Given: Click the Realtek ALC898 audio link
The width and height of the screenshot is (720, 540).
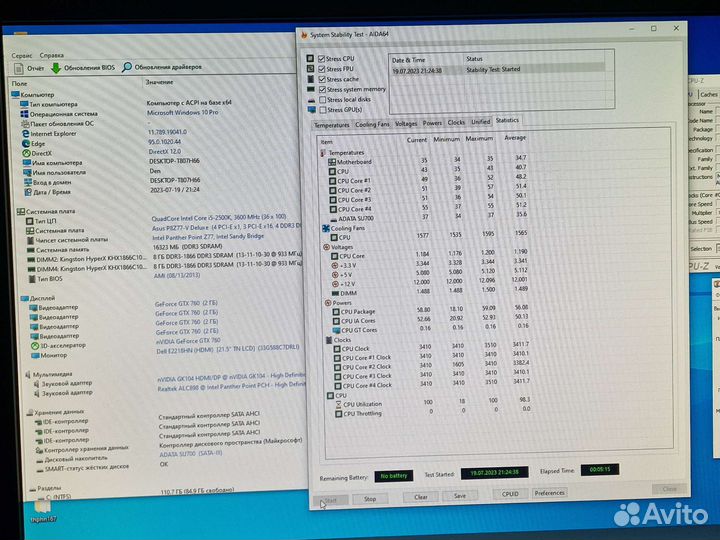Looking at the screenshot, I should [231, 387].
